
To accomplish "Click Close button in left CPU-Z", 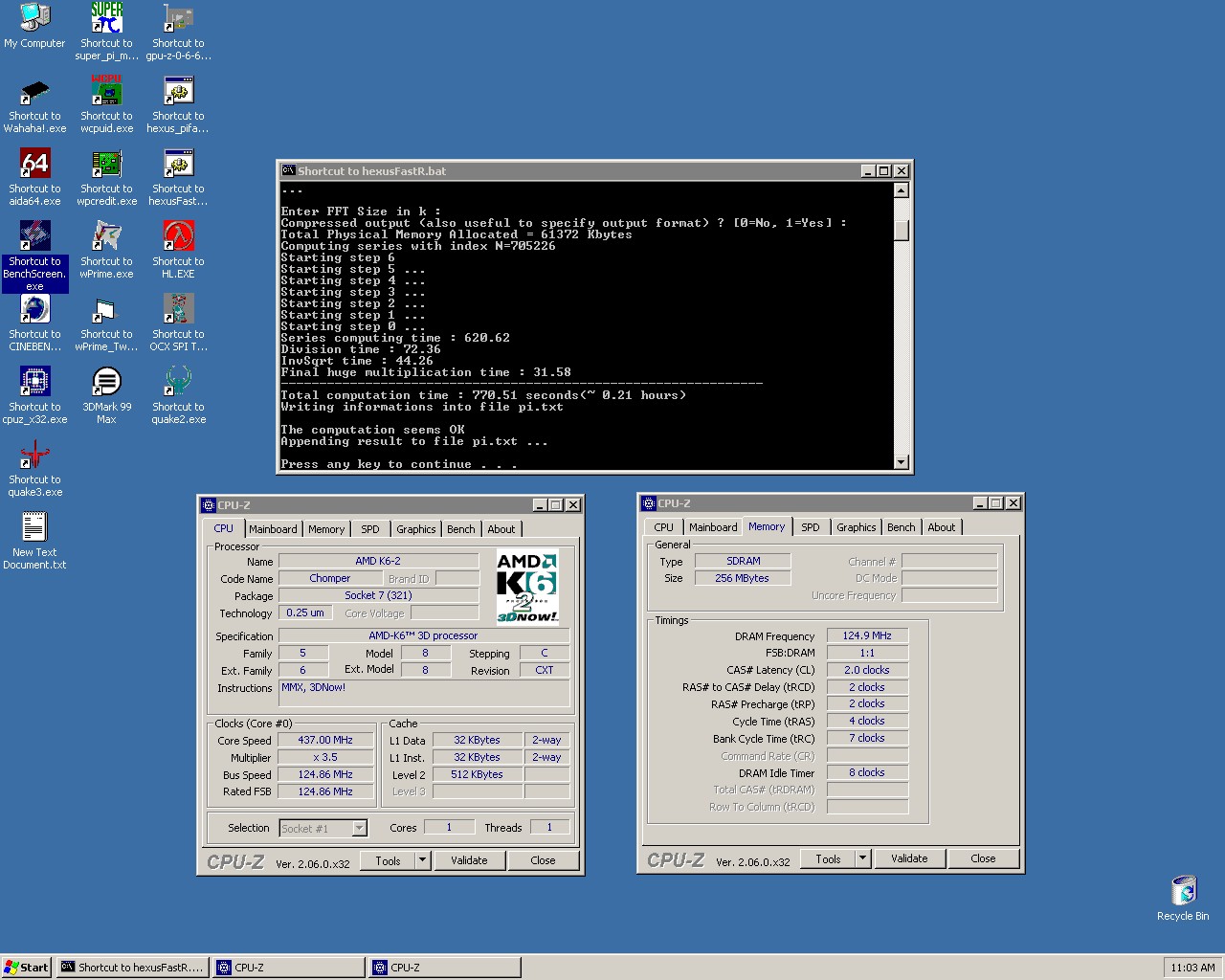I will click(543, 860).
